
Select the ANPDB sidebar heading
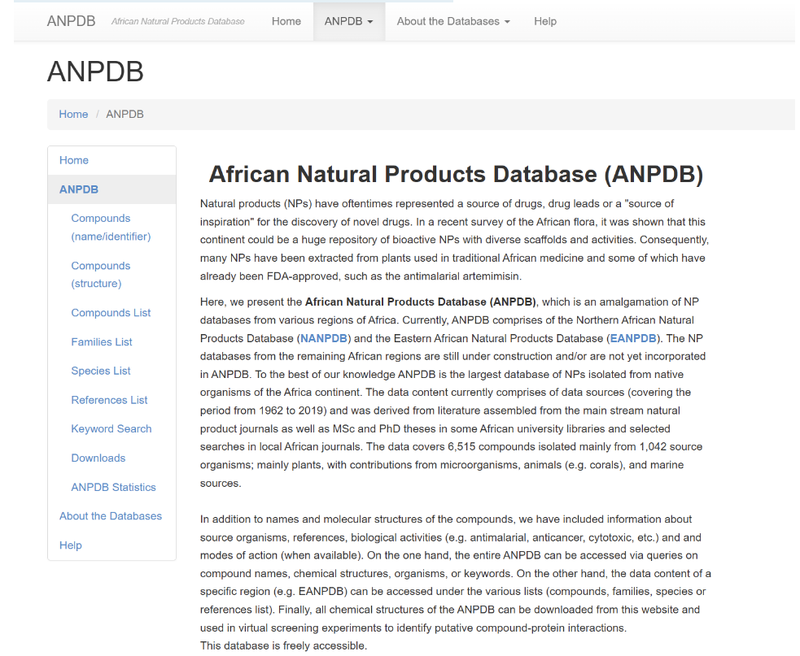[x=79, y=189]
